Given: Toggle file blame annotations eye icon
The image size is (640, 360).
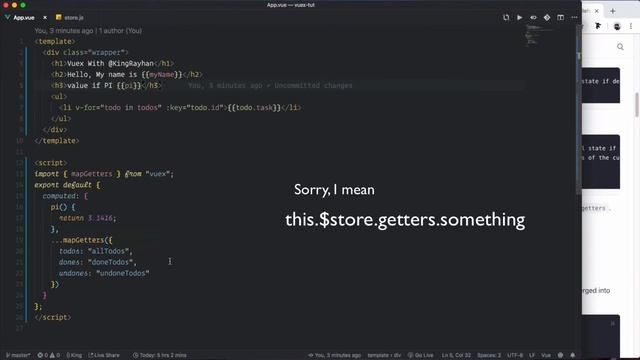Looking at the screenshot, I should (x=533, y=18).
